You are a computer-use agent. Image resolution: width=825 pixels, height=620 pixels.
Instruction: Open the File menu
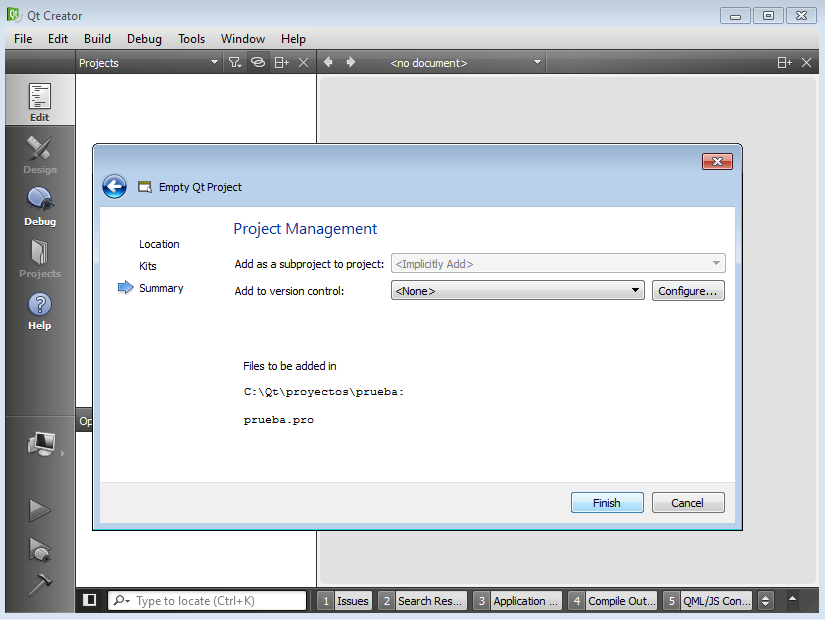pyautogui.click(x=23, y=39)
